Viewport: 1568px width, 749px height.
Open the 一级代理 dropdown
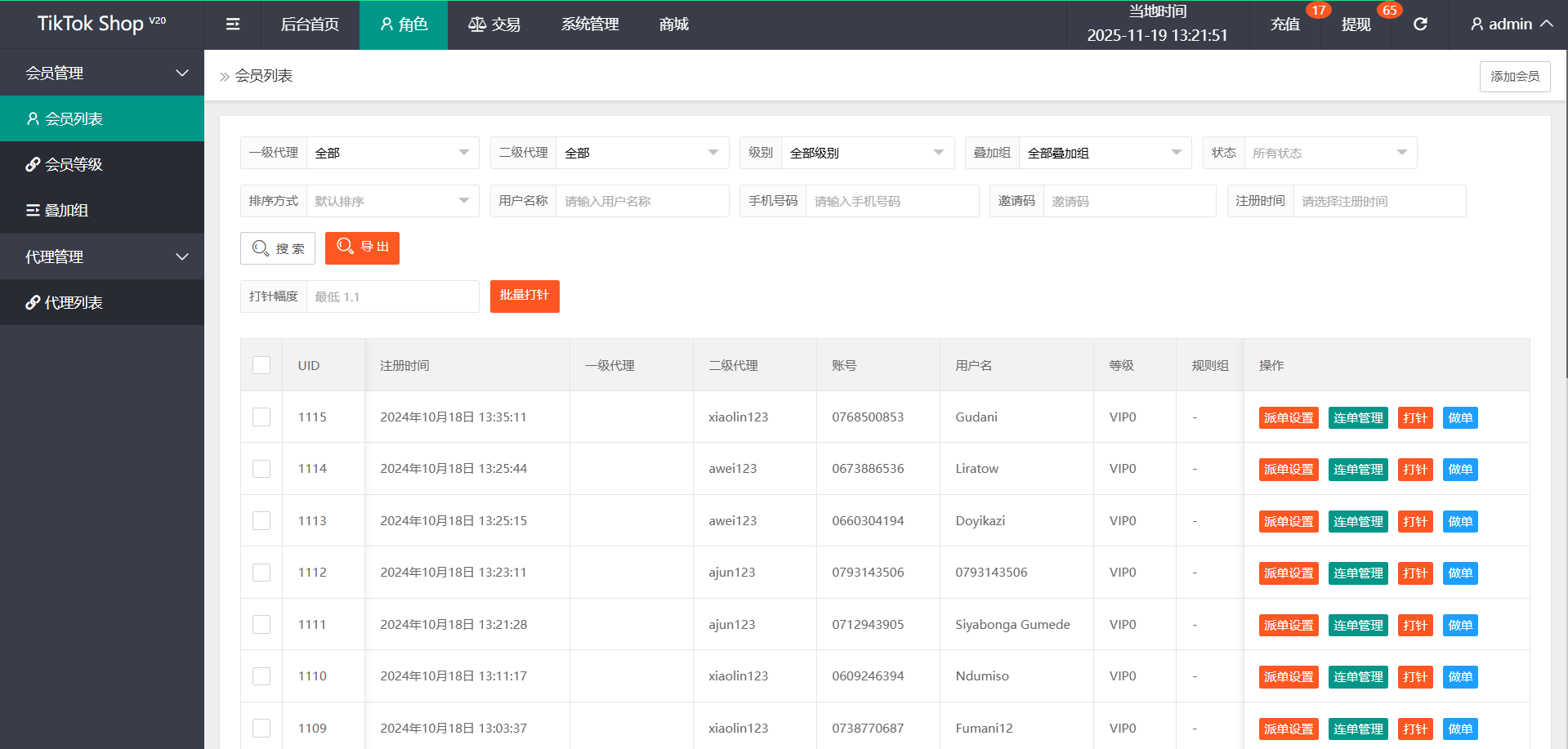click(392, 153)
